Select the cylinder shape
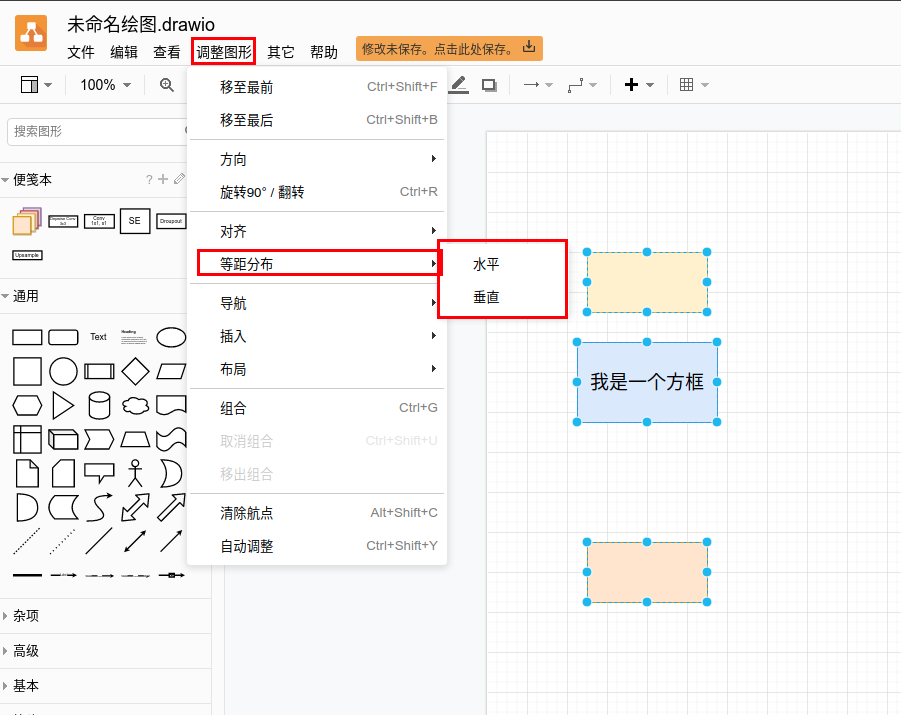 click(x=99, y=406)
